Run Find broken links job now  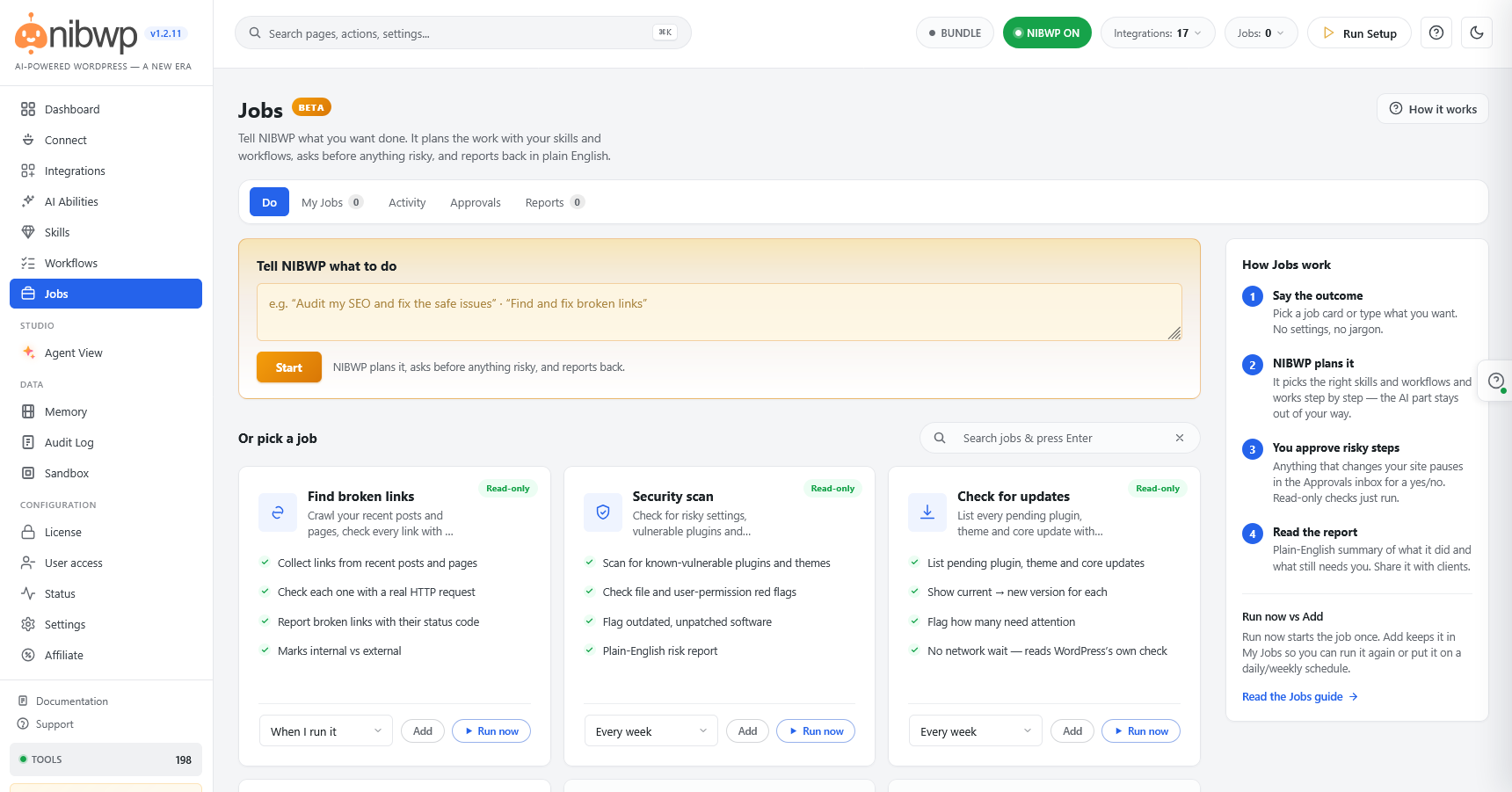pyautogui.click(x=491, y=731)
